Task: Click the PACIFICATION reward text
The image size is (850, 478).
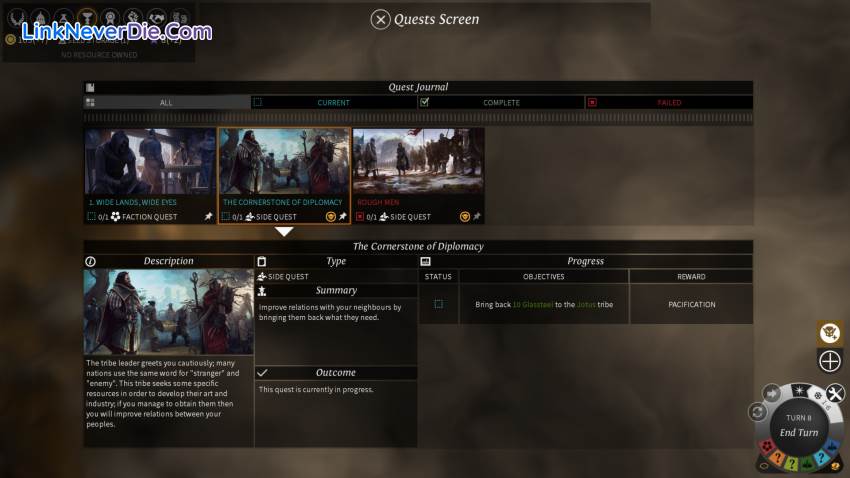Action: point(692,305)
